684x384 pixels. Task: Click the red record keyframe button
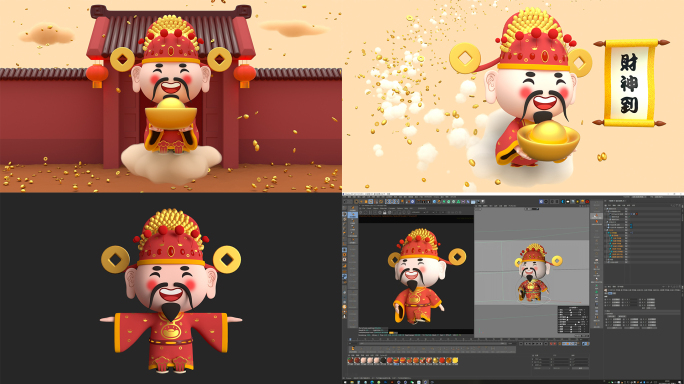[x=551, y=344]
